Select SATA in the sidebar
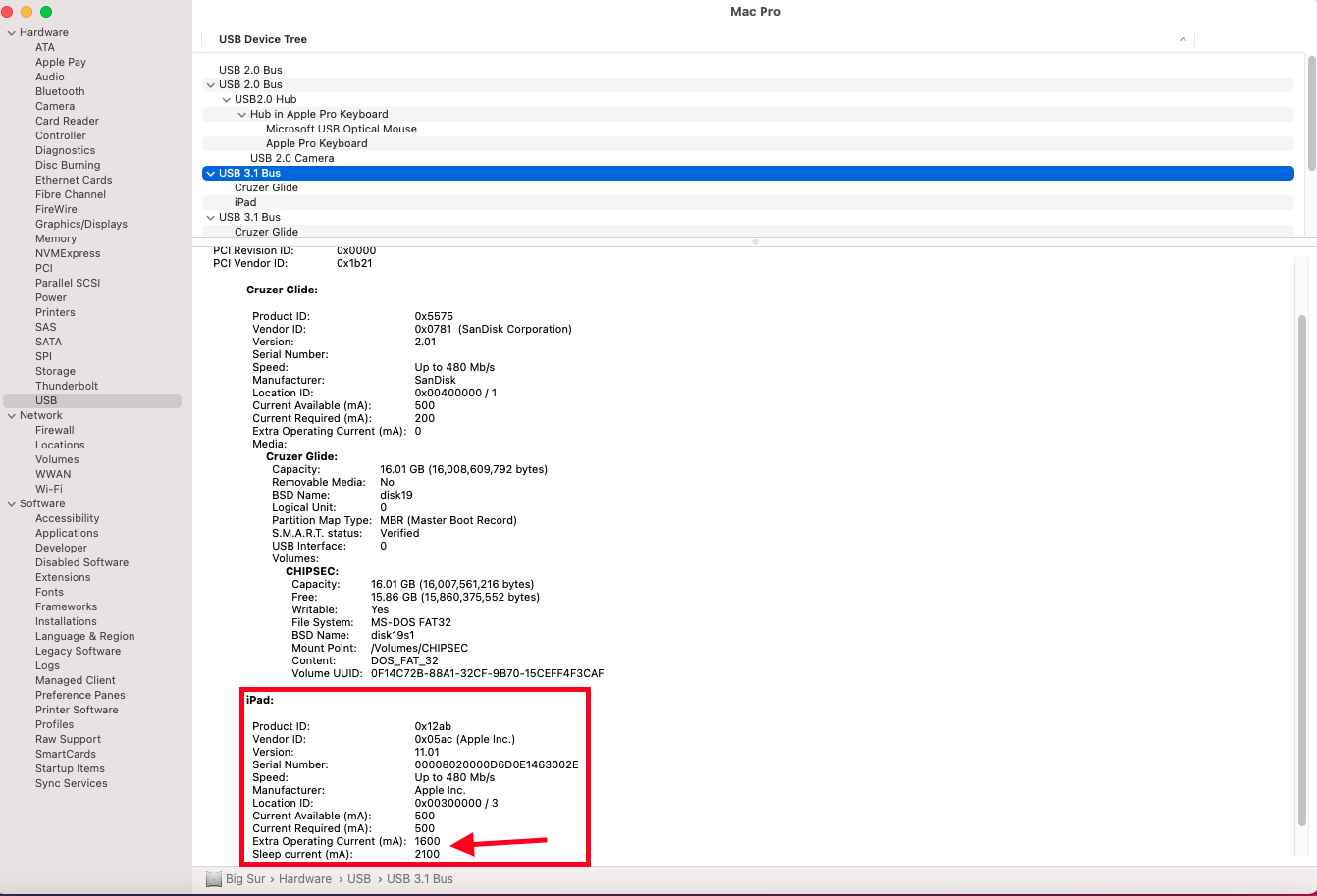 tap(48, 342)
